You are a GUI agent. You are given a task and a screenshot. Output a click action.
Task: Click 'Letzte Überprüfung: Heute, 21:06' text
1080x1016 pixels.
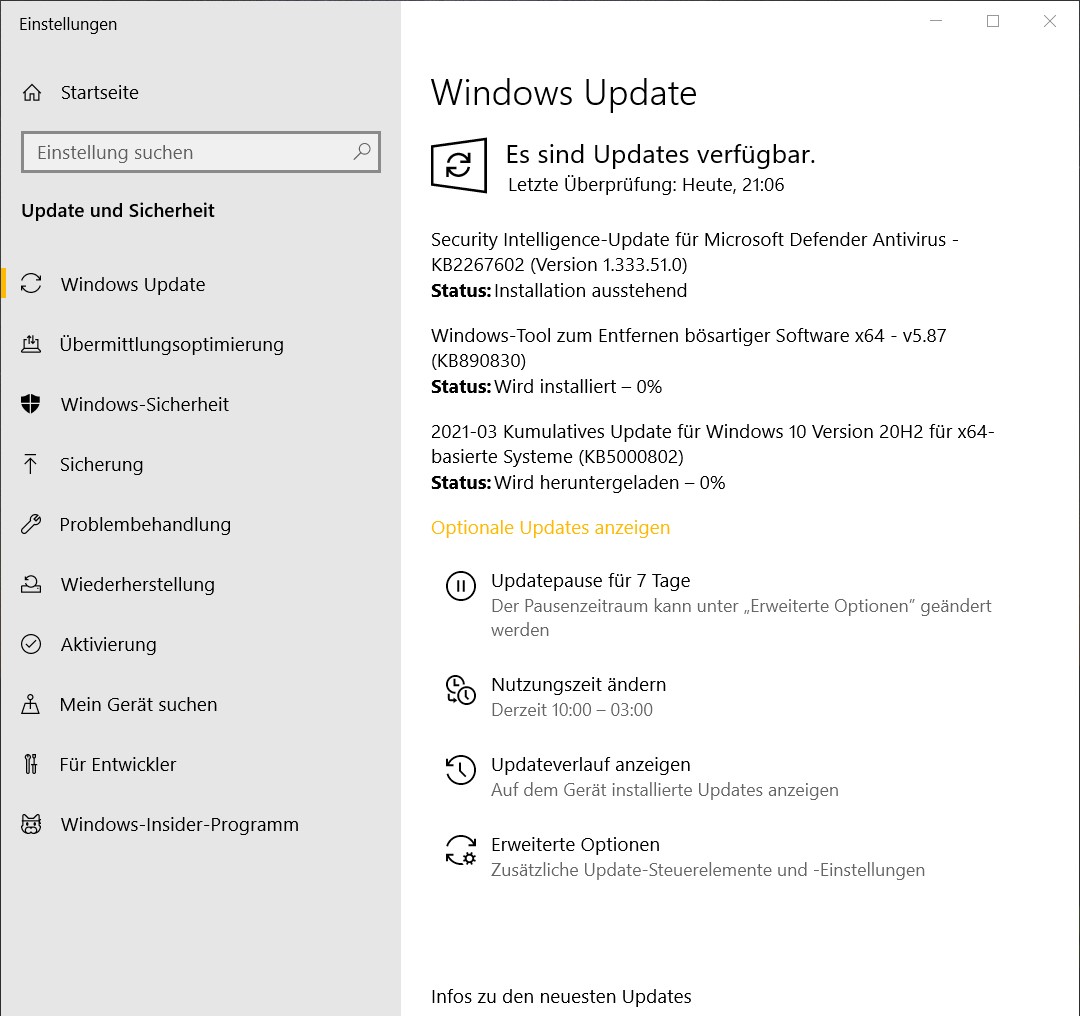coord(646,185)
